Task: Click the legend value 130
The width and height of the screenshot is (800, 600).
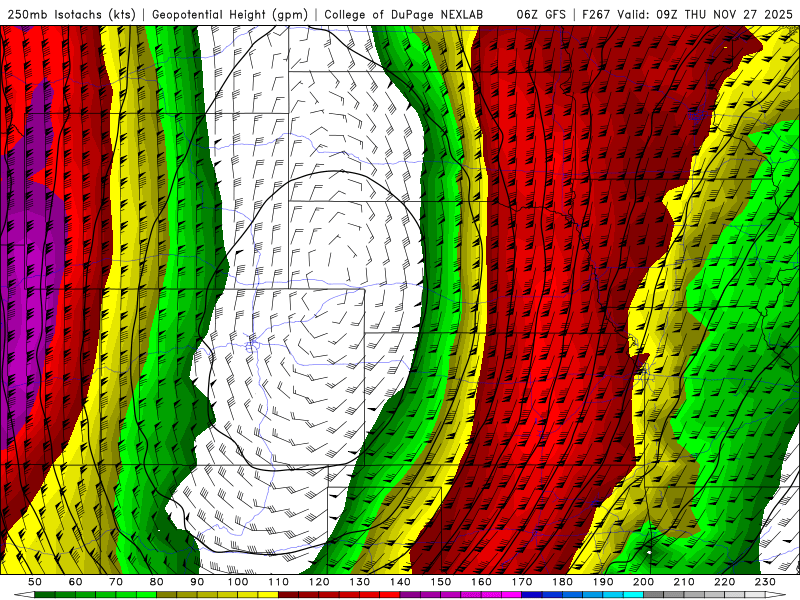Action: [360, 582]
